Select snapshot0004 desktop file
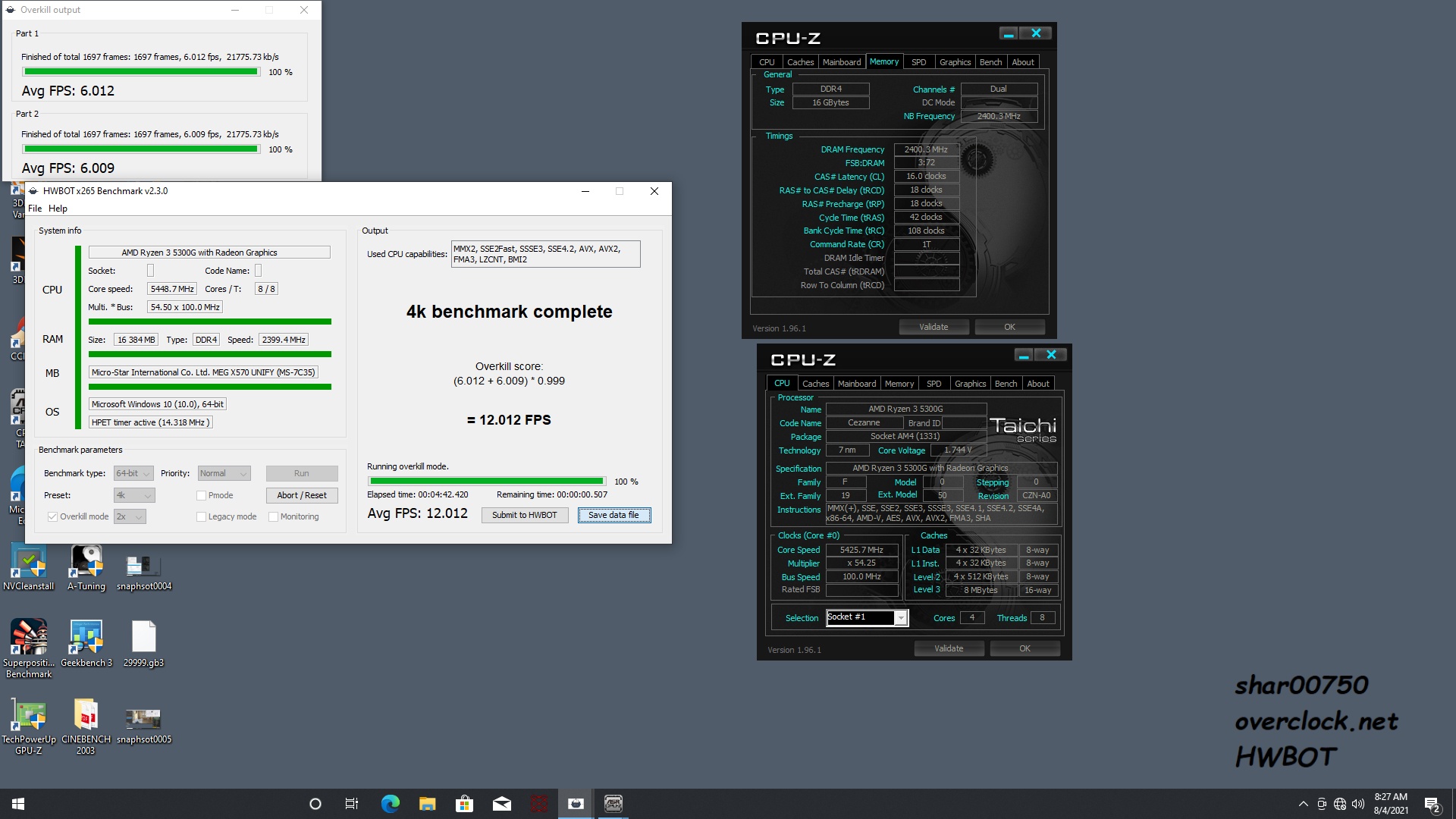This screenshot has width=1456, height=819. pyautogui.click(x=143, y=570)
